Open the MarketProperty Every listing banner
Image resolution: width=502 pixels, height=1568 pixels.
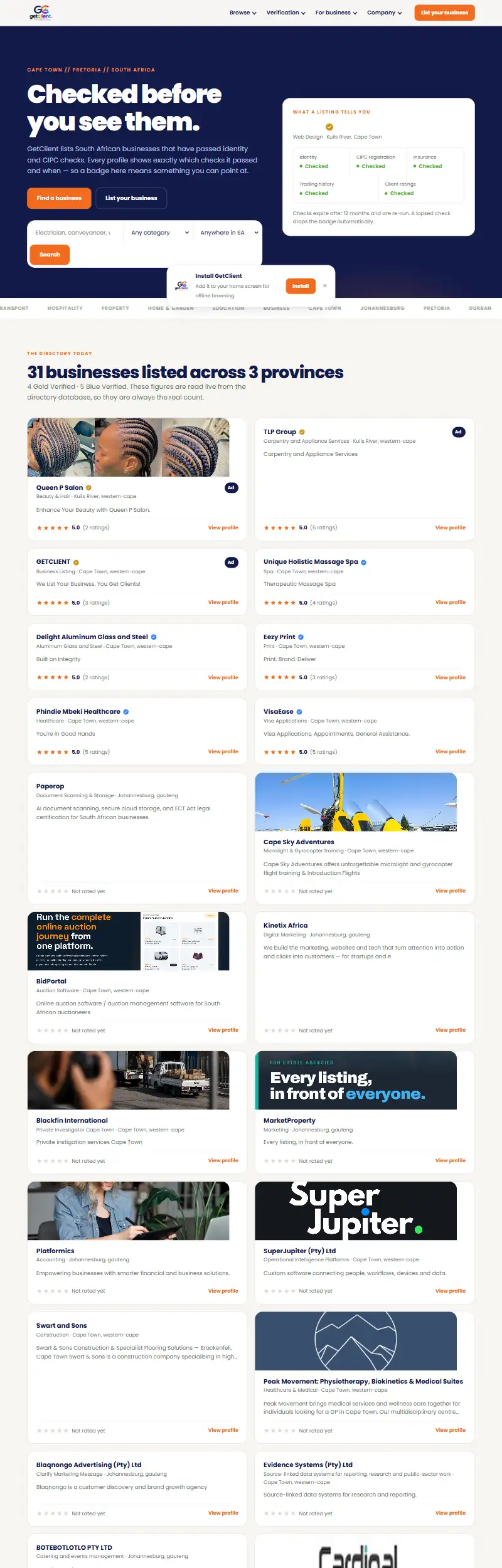(x=356, y=1081)
